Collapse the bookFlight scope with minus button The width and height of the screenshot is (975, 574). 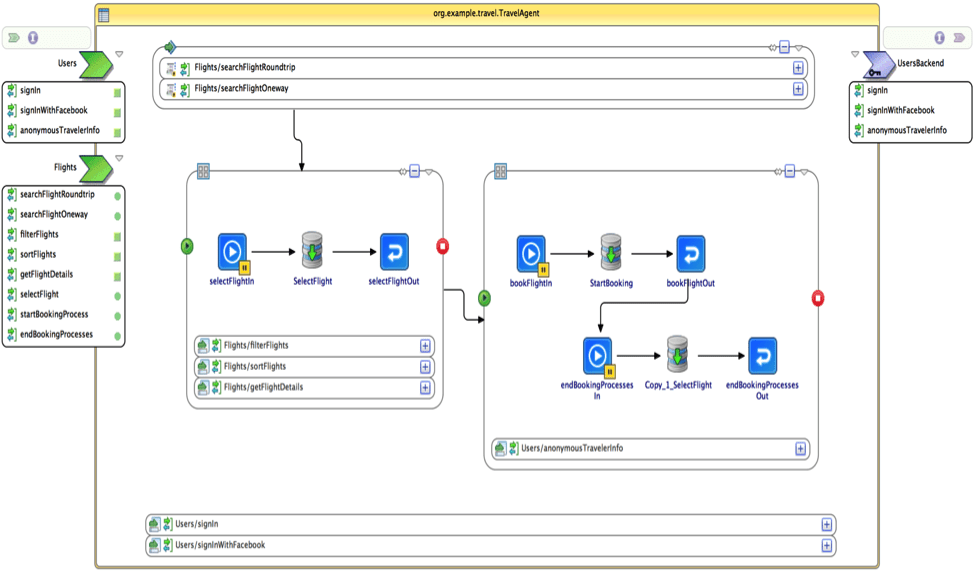pos(790,171)
